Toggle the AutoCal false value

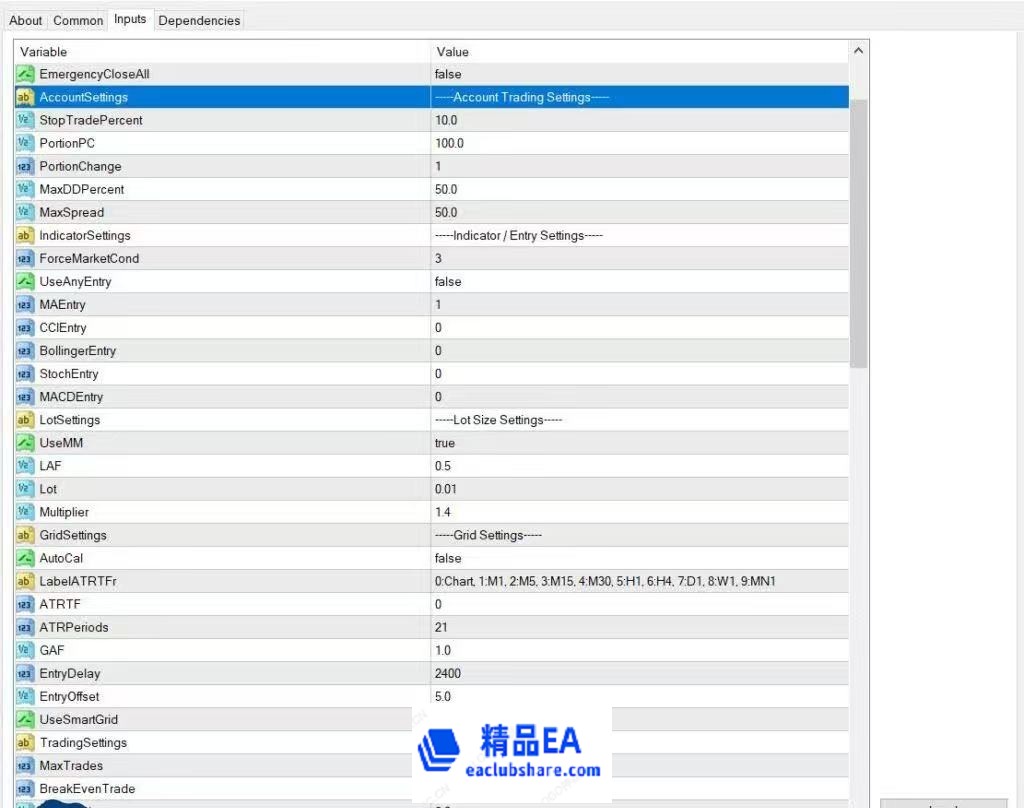[x=448, y=558]
